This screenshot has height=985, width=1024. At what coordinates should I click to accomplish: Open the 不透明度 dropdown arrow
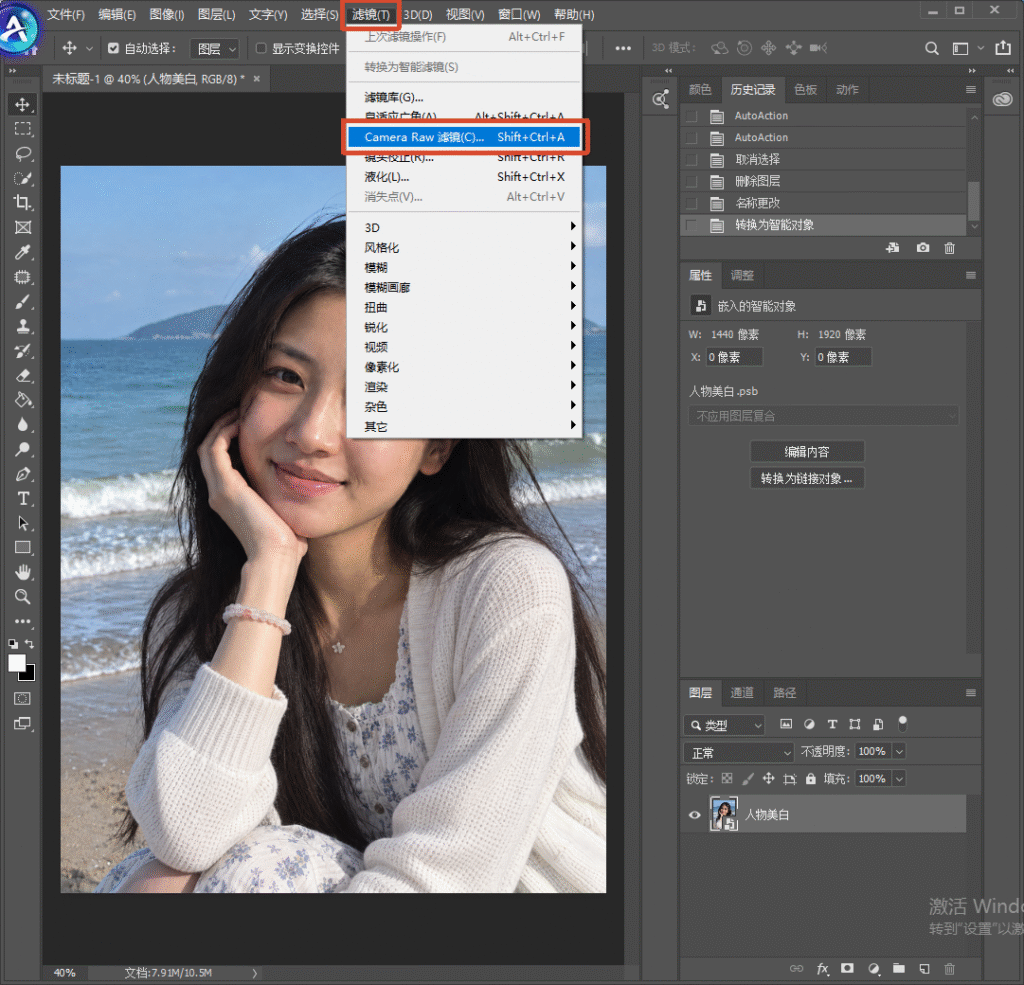click(x=899, y=752)
